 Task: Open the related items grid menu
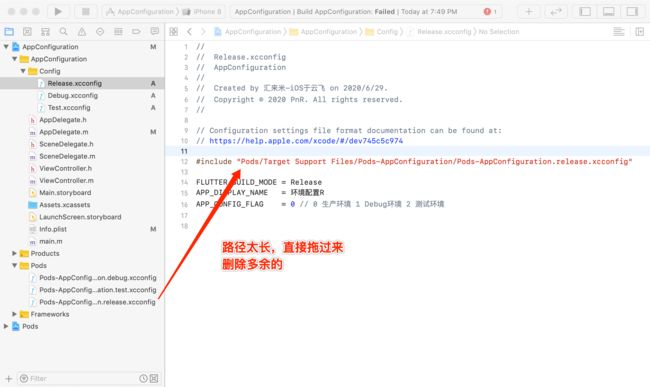(x=174, y=31)
